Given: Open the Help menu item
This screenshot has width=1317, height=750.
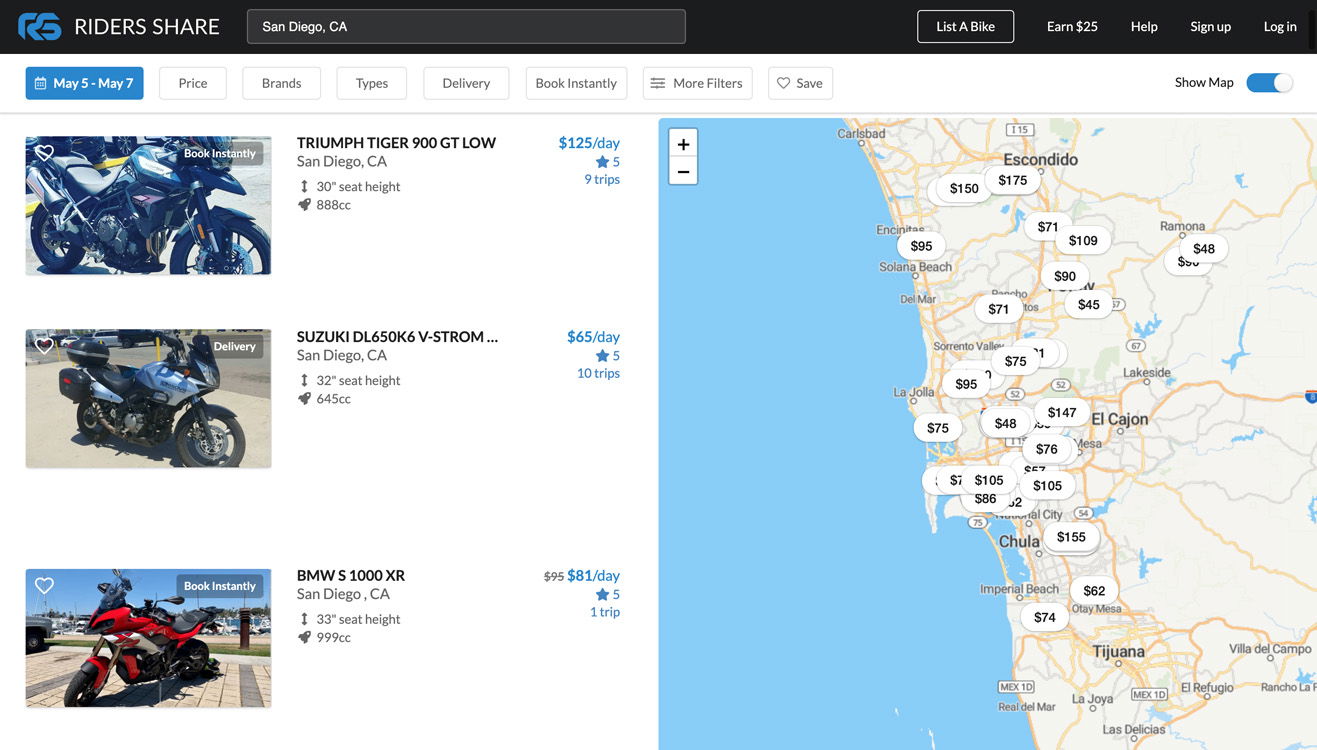Looking at the screenshot, I should pos(1144,27).
